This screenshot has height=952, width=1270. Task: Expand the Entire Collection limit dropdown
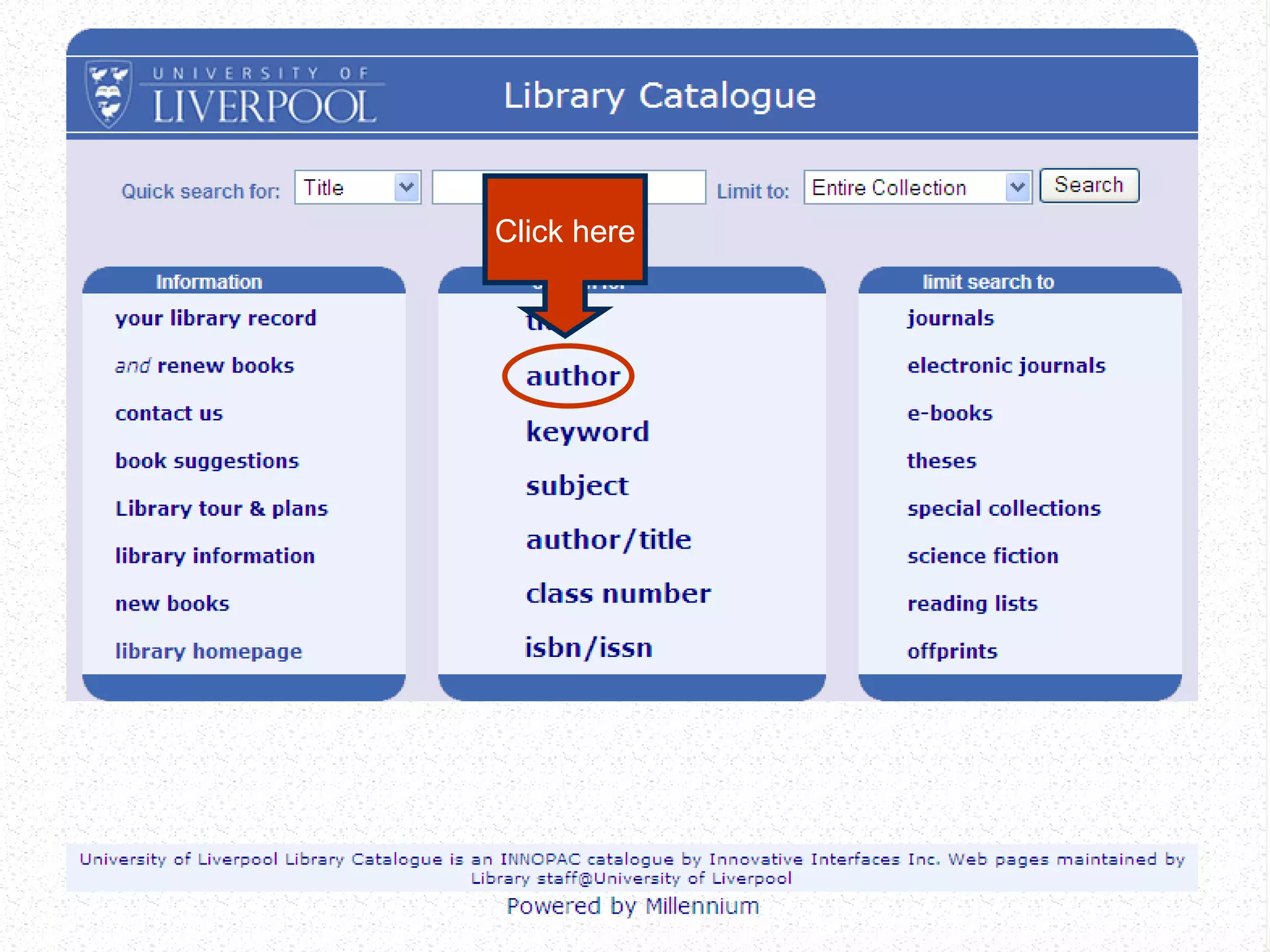pos(917,187)
